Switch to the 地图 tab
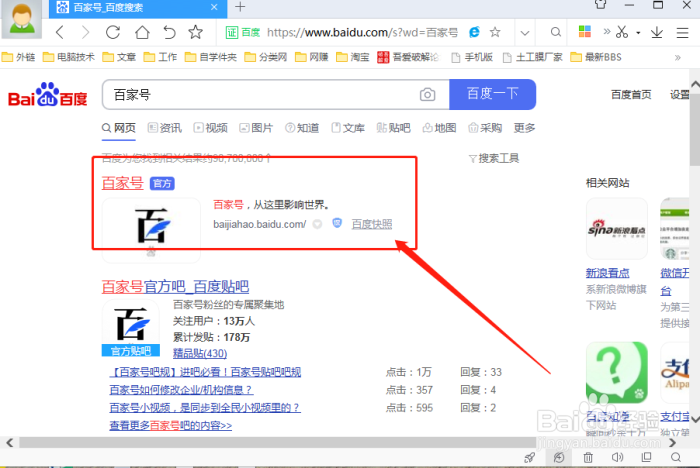Viewport: 700px width, 468px height. [x=439, y=128]
